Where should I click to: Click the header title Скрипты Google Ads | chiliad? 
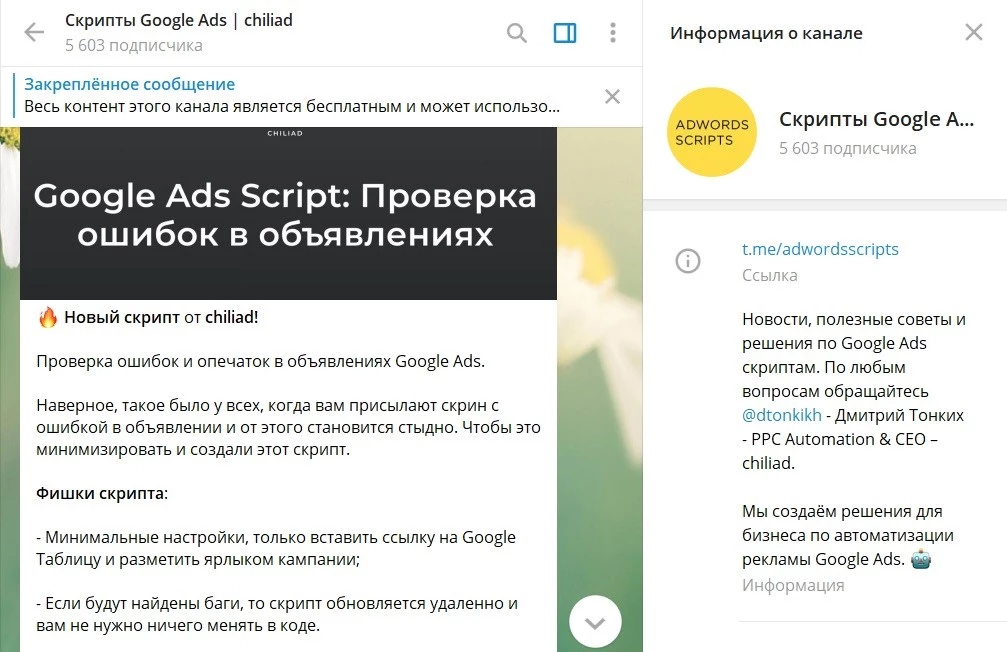[179, 21]
